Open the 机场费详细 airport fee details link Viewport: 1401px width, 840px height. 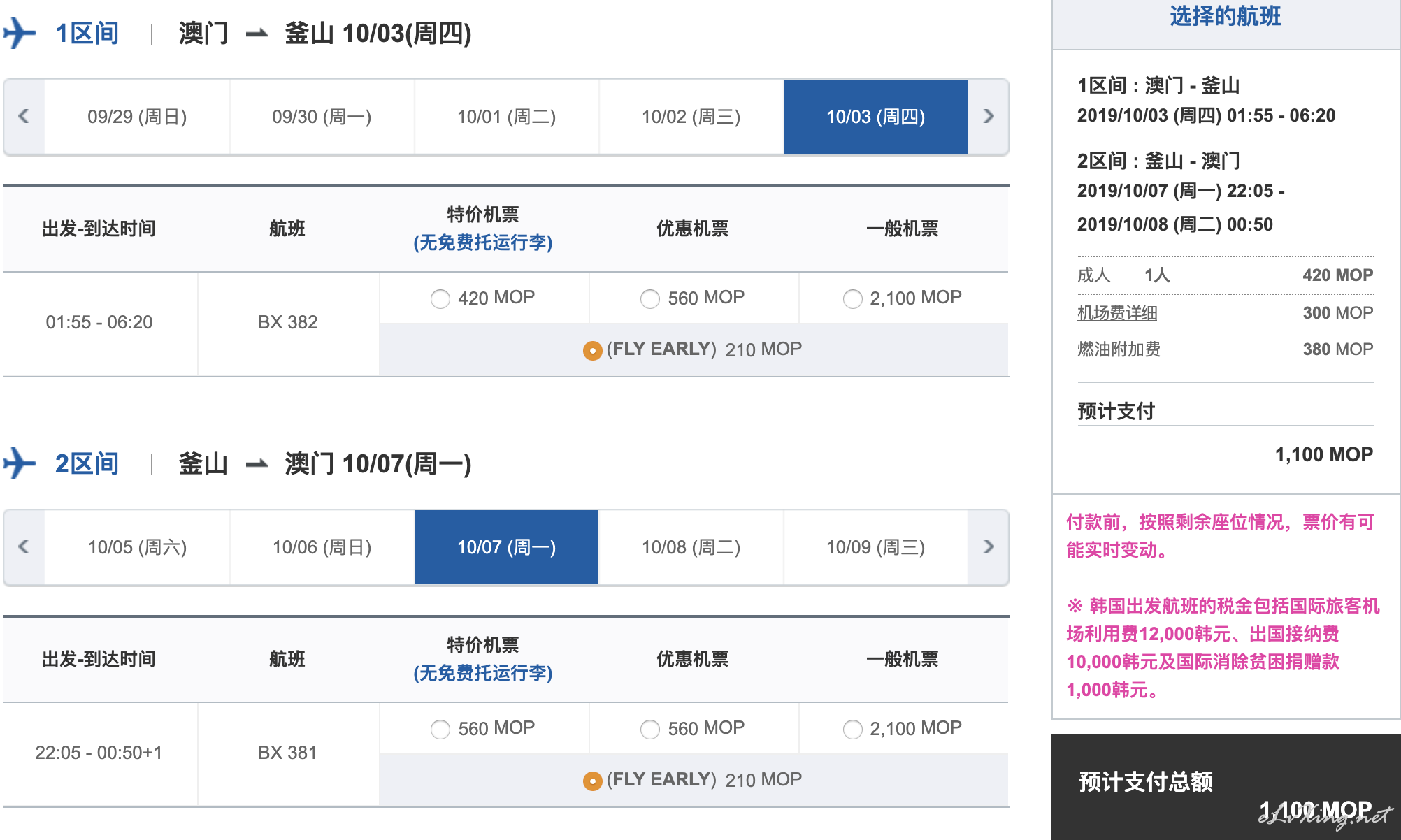[1117, 312]
